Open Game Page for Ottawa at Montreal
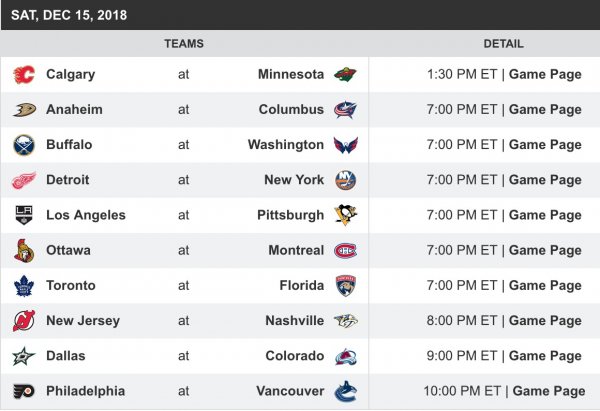 point(545,250)
